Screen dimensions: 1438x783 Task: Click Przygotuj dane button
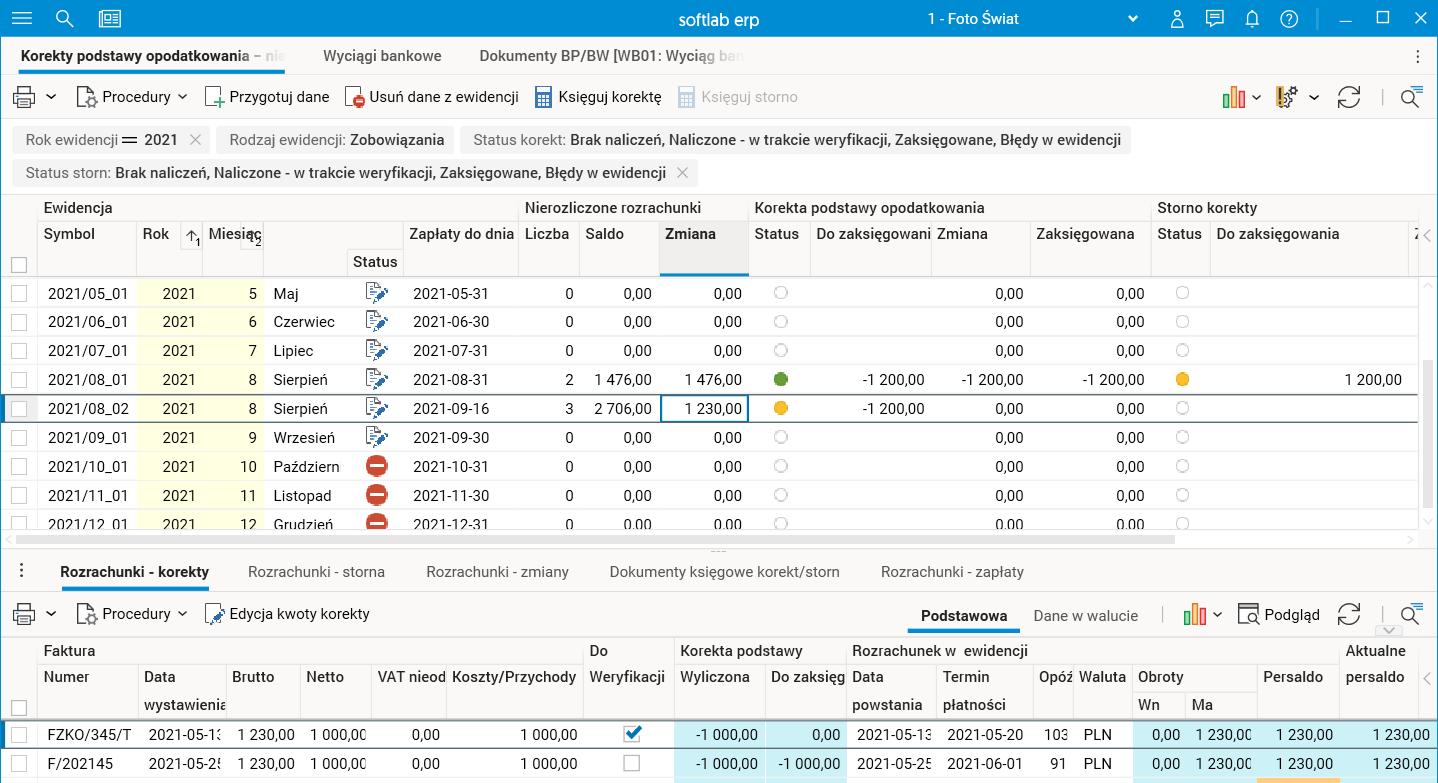[x=267, y=97]
